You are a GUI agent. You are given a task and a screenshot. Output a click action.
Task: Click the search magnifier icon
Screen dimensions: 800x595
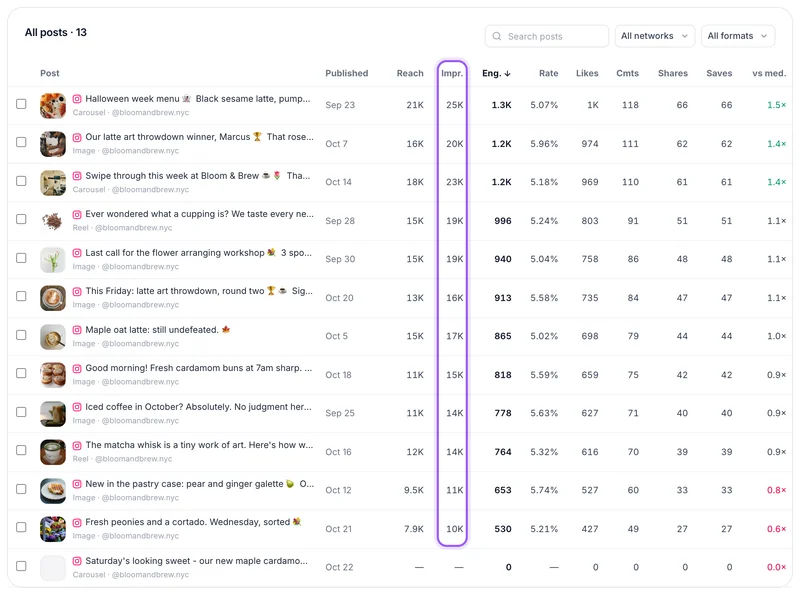click(x=496, y=36)
